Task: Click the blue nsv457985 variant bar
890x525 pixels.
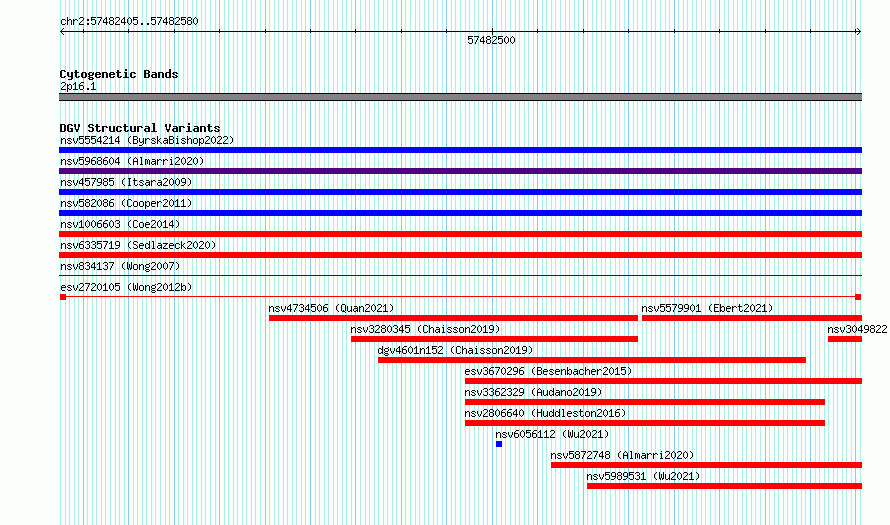Action: [x=460, y=192]
